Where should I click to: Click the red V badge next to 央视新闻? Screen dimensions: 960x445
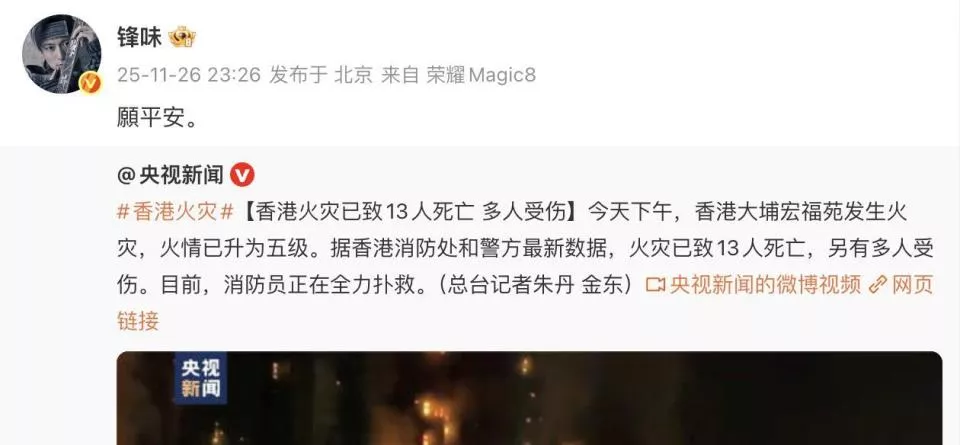(x=242, y=176)
